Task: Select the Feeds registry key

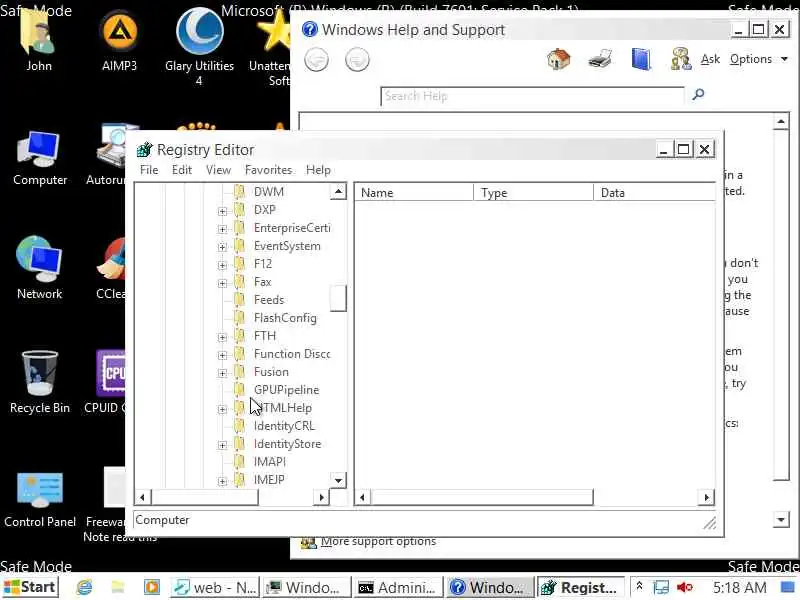Action: (269, 300)
